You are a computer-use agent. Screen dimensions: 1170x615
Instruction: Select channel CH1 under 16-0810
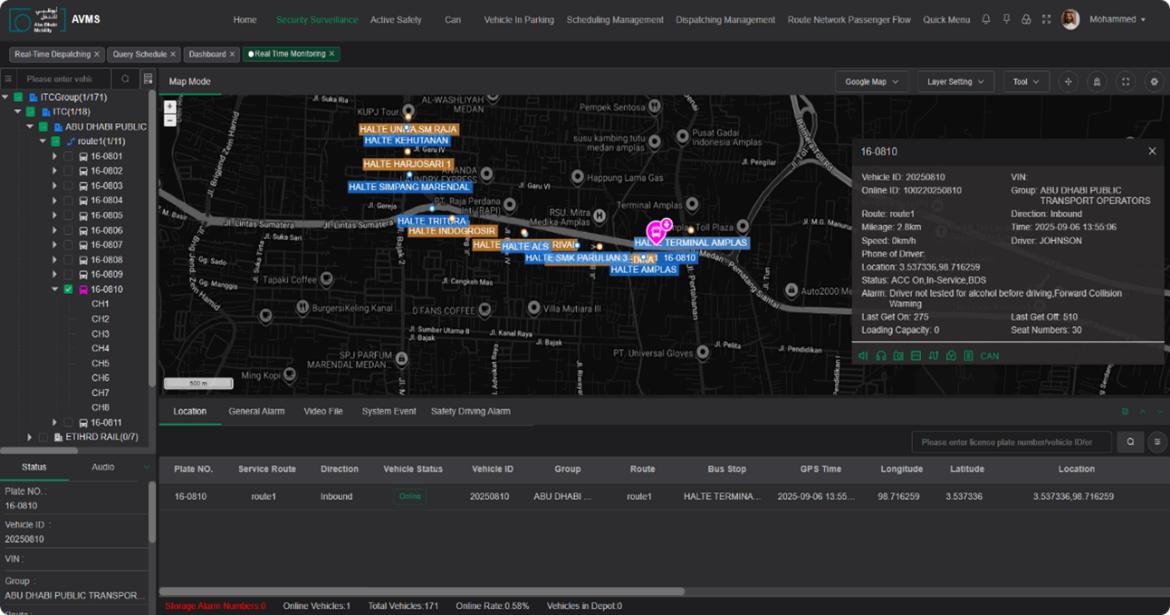[100, 304]
